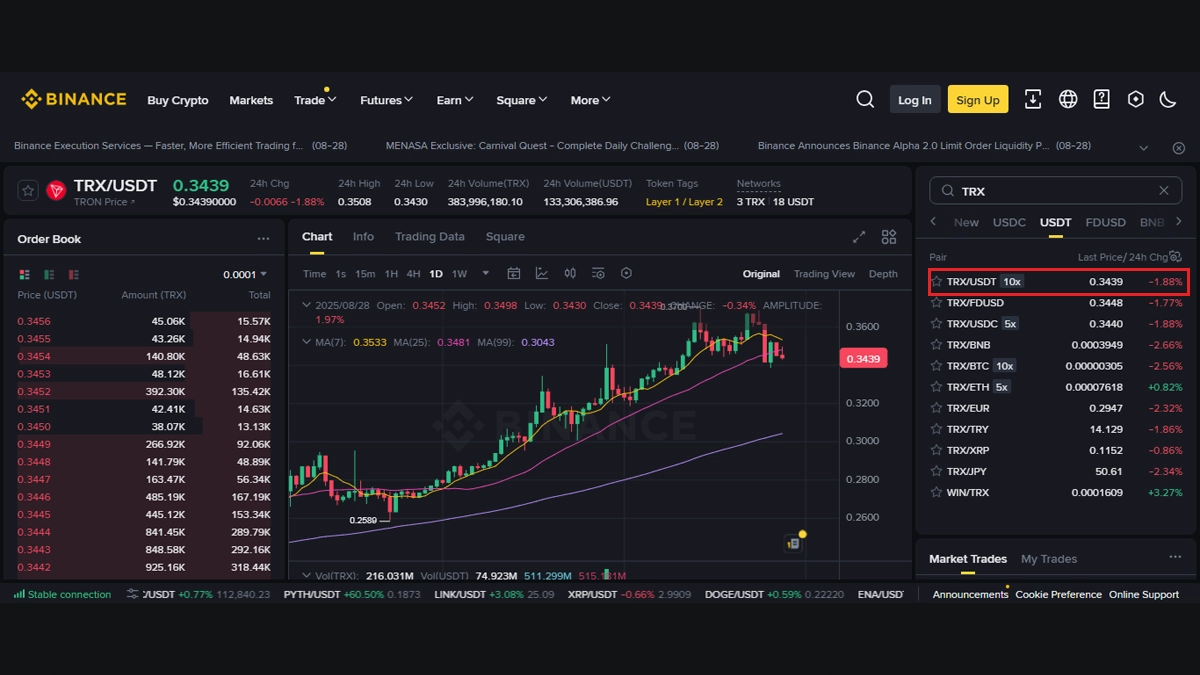Switch to My Trades tab
Viewport: 1200px width, 675px height.
point(1049,559)
